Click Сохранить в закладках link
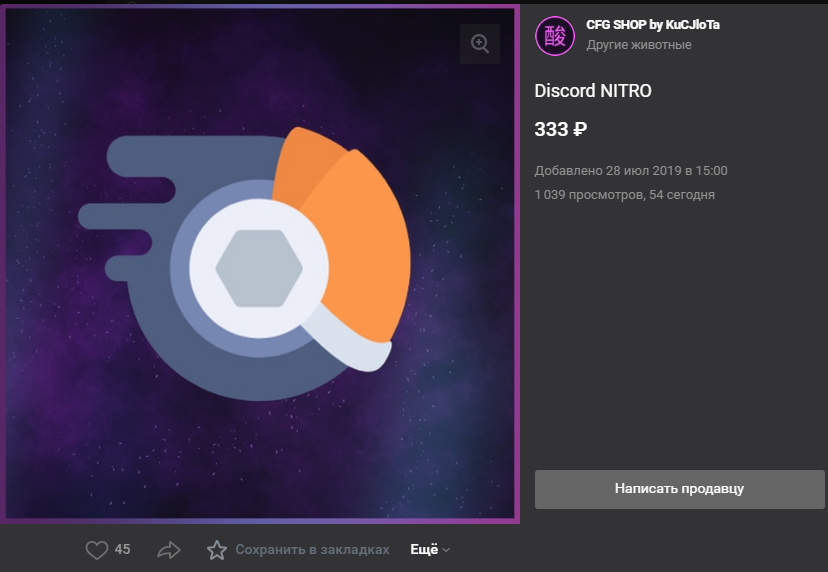Viewport: 828px width, 572px height. pos(312,550)
